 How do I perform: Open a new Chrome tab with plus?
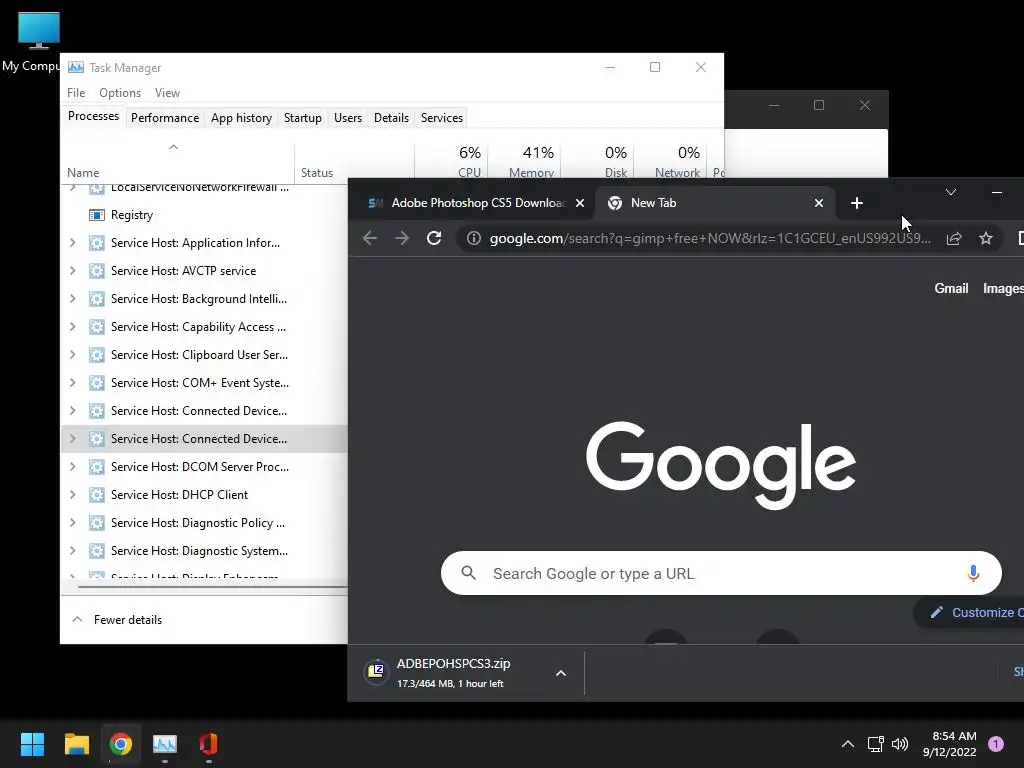(x=857, y=203)
